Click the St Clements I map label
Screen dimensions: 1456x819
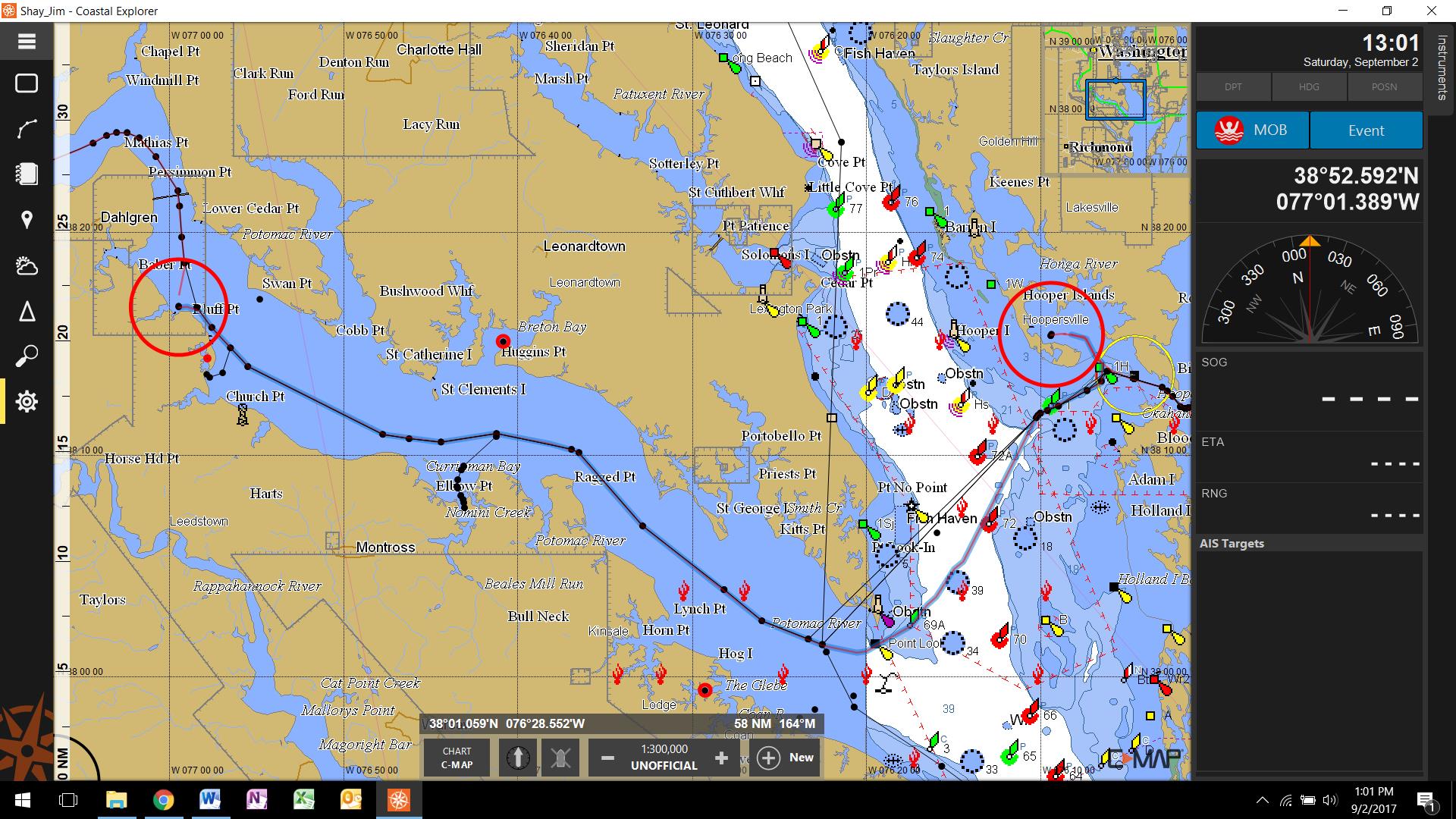483,390
